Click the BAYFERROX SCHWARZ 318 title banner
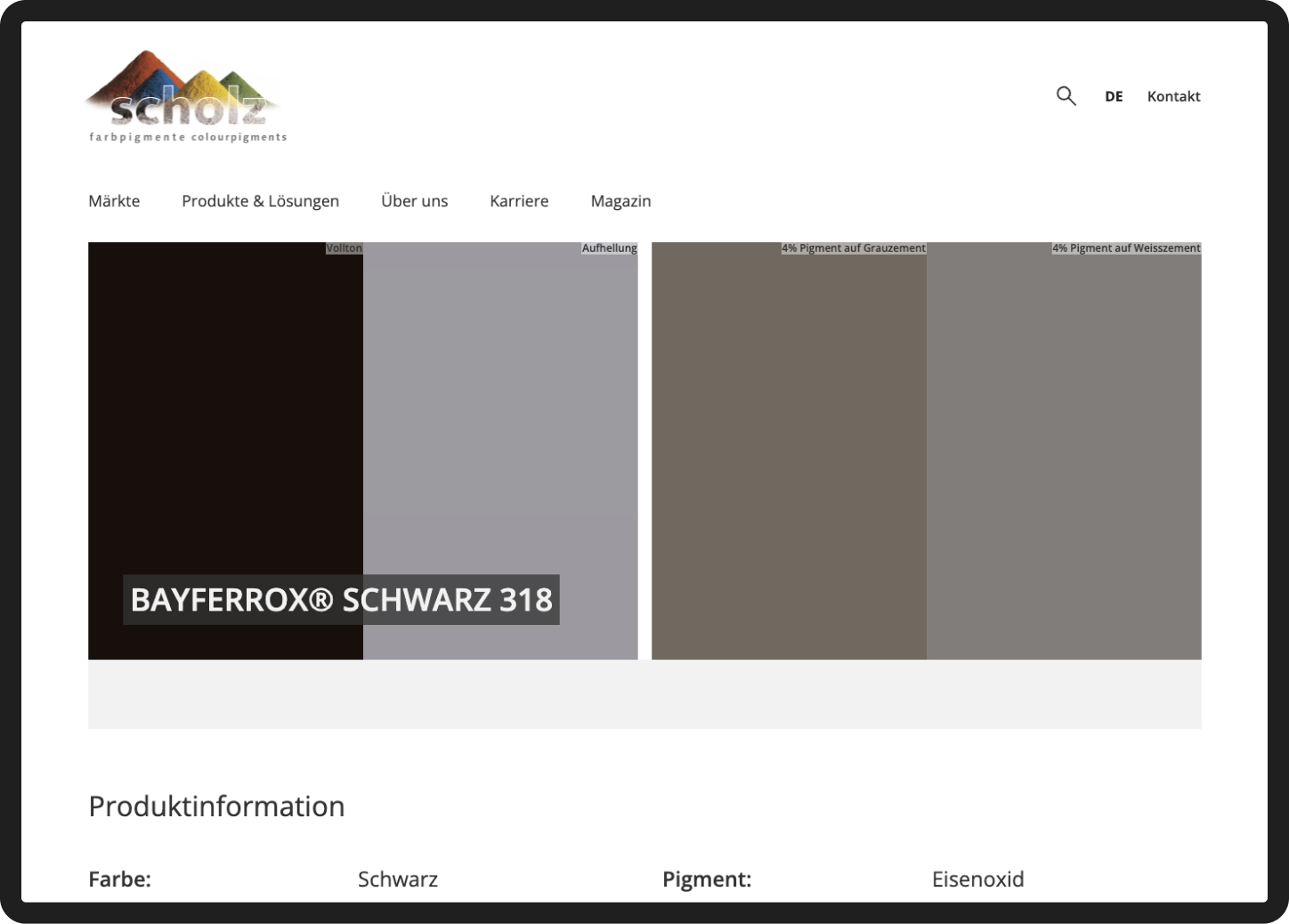1289x924 pixels. 341,600
